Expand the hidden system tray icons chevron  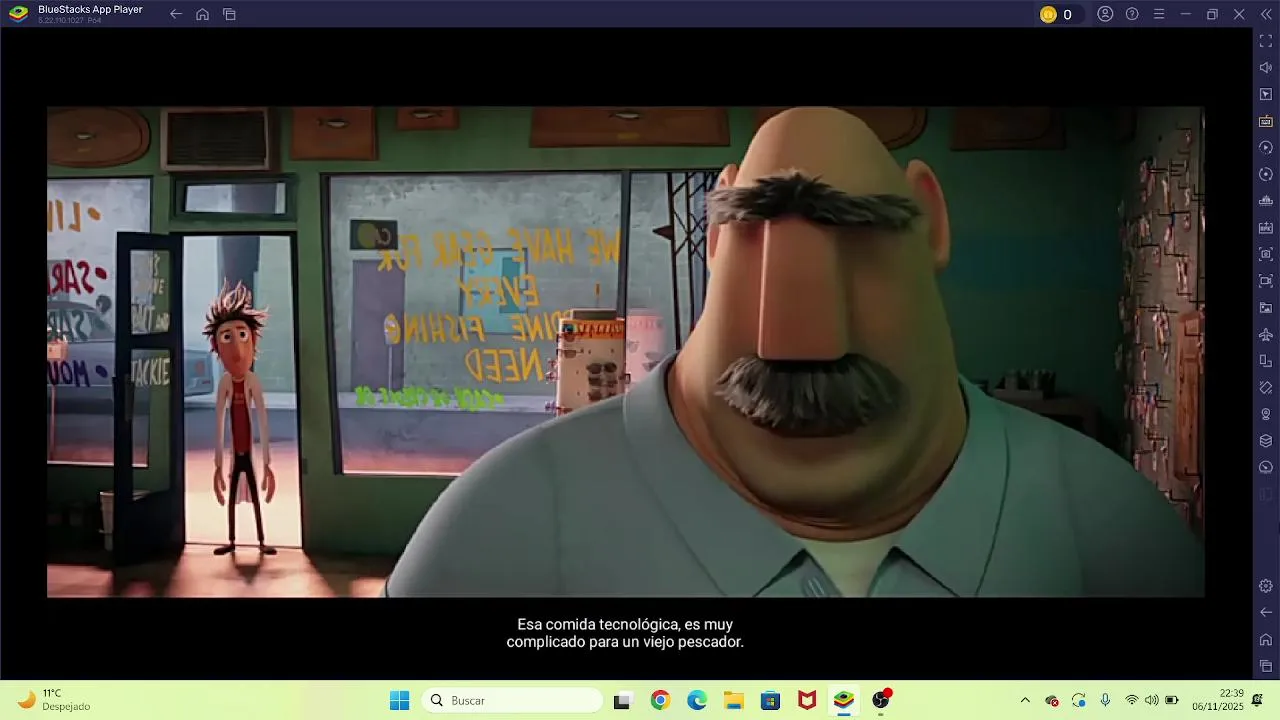point(1025,700)
